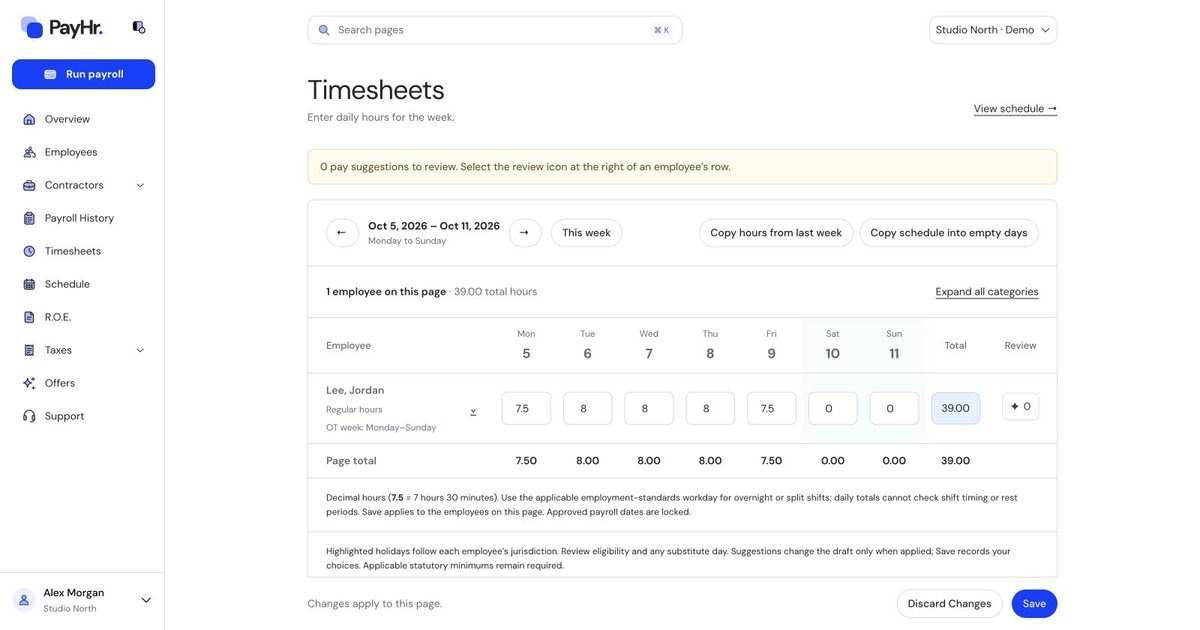Click the PayHr logo icon
Screen dimensions: 1200x630
pos(32,27)
